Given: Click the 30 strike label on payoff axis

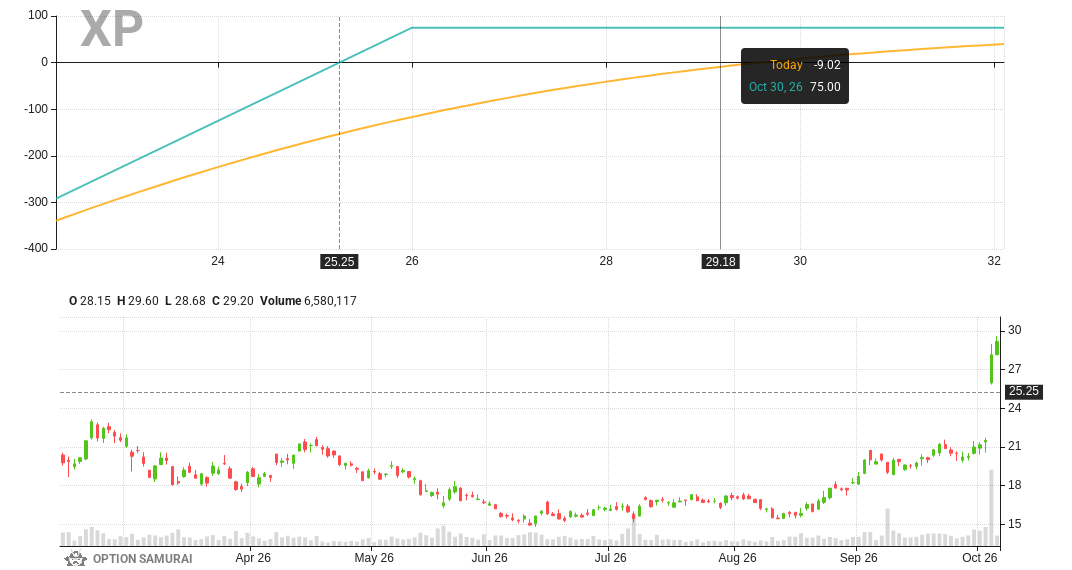Looking at the screenshot, I should point(800,260).
